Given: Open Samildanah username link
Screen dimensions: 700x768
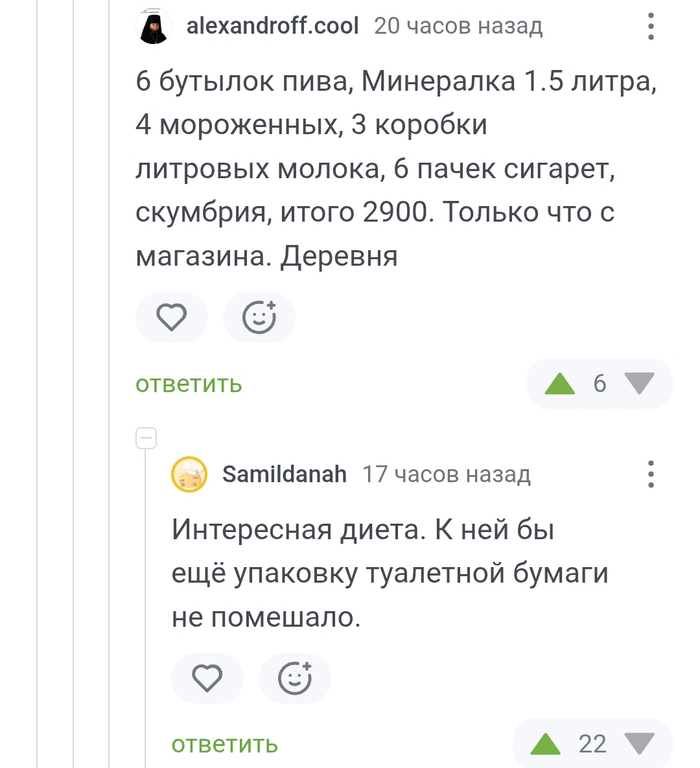Looking at the screenshot, I should click(x=284, y=474).
